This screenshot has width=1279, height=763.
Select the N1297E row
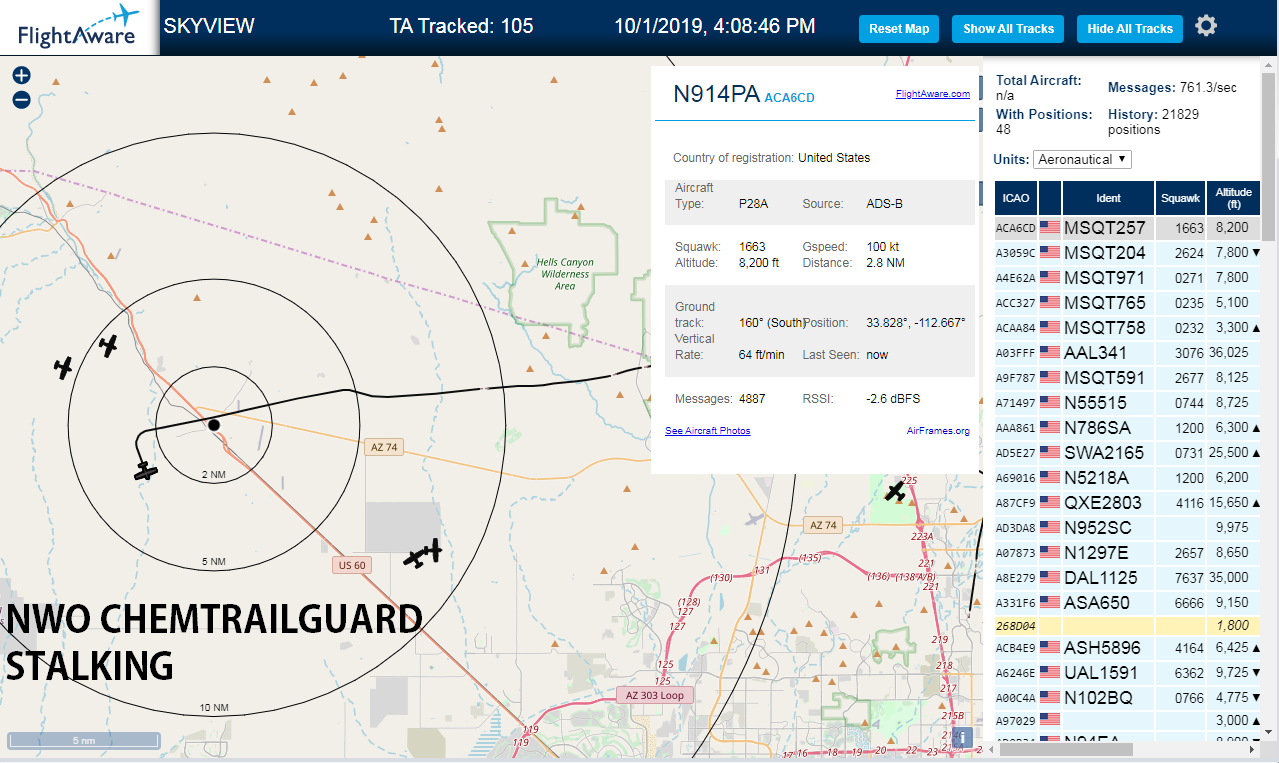click(1127, 553)
